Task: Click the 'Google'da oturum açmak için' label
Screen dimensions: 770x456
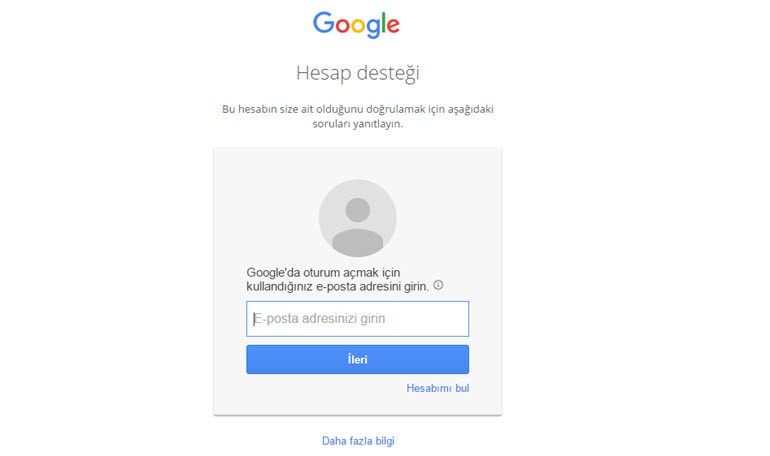Action: (x=323, y=272)
